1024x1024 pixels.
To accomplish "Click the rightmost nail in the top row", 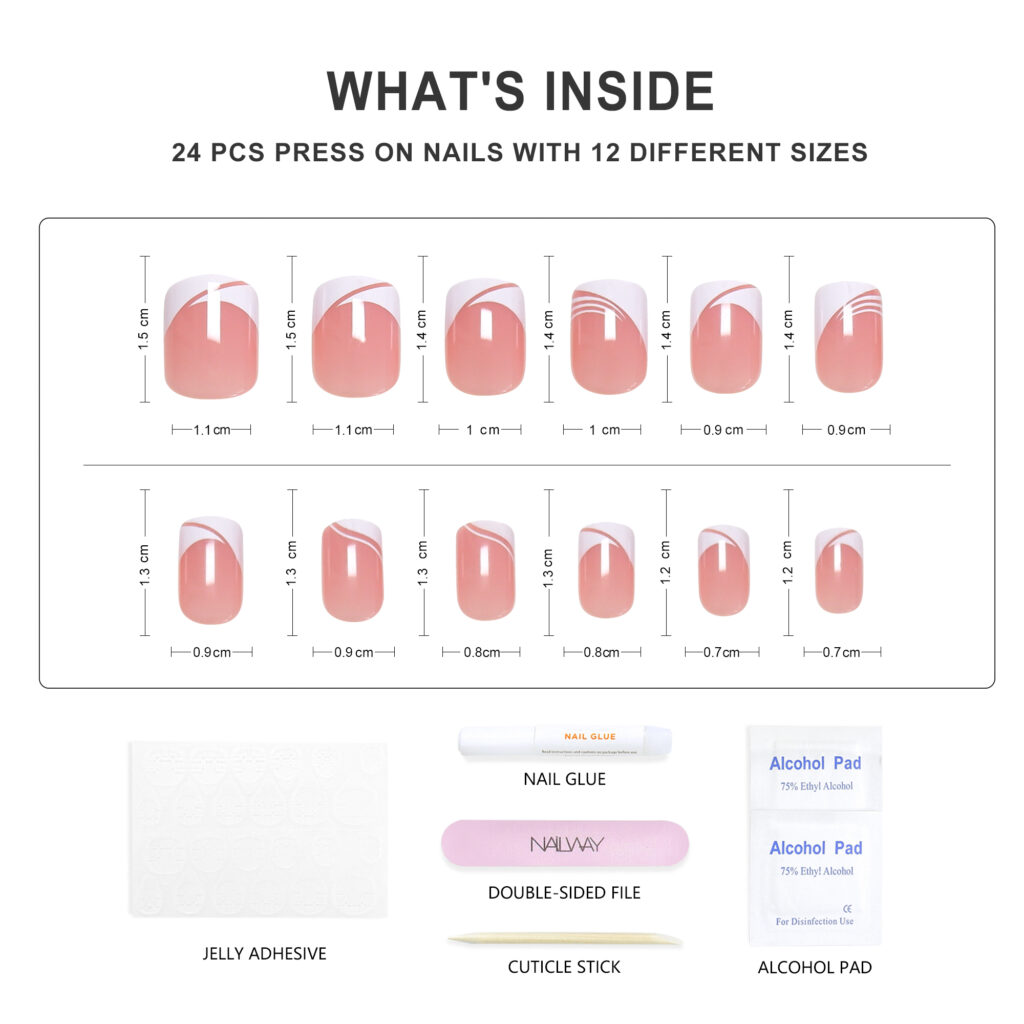I will pos(848,337).
